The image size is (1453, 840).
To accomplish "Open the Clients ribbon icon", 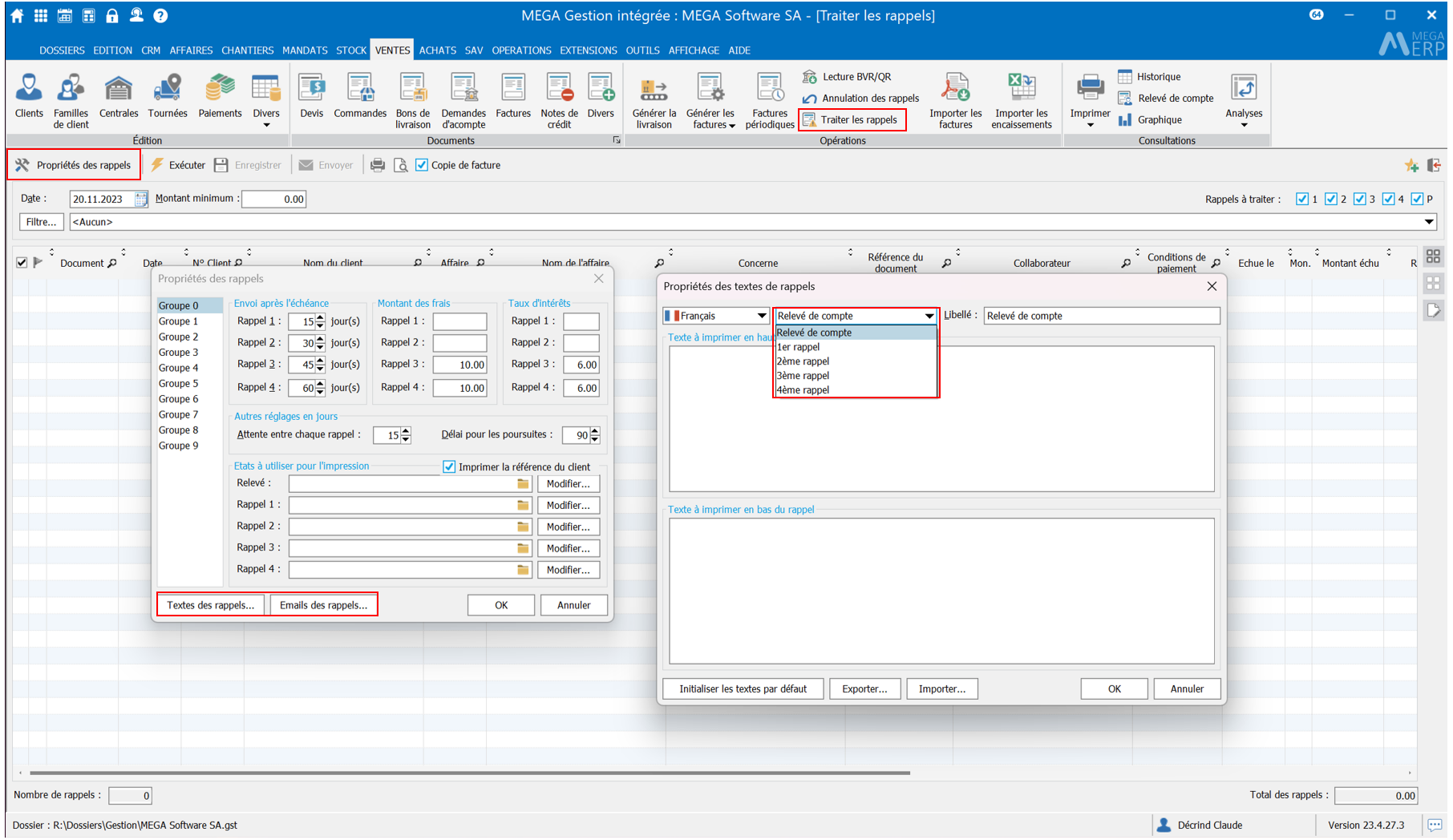I will pos(29,96).
